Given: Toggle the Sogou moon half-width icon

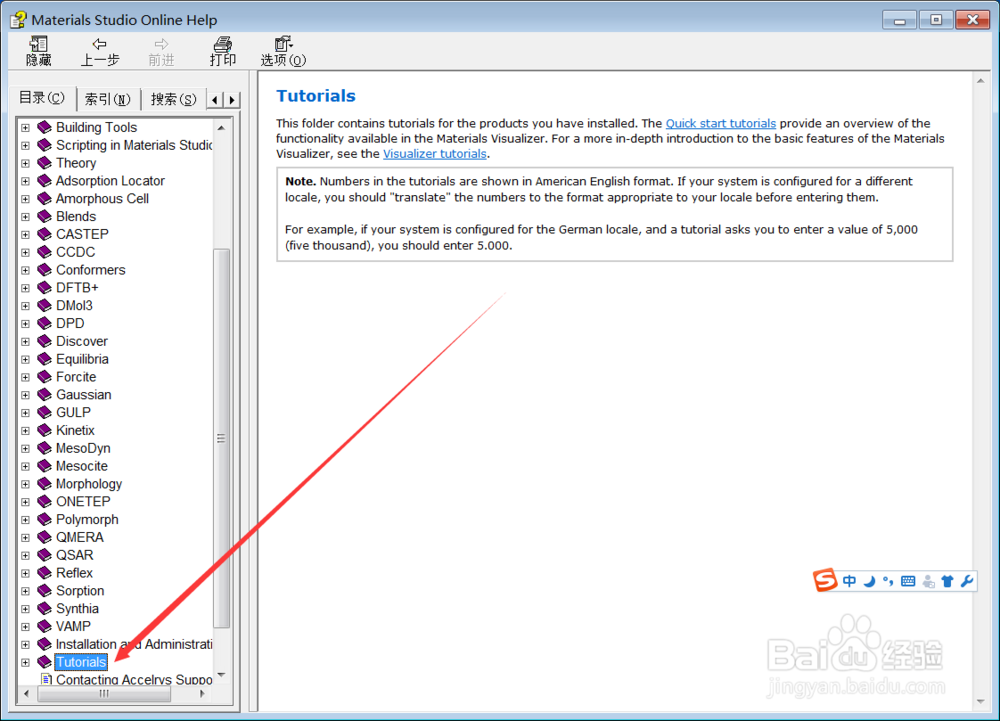Looking at the screenshot, I should point(869,581).
